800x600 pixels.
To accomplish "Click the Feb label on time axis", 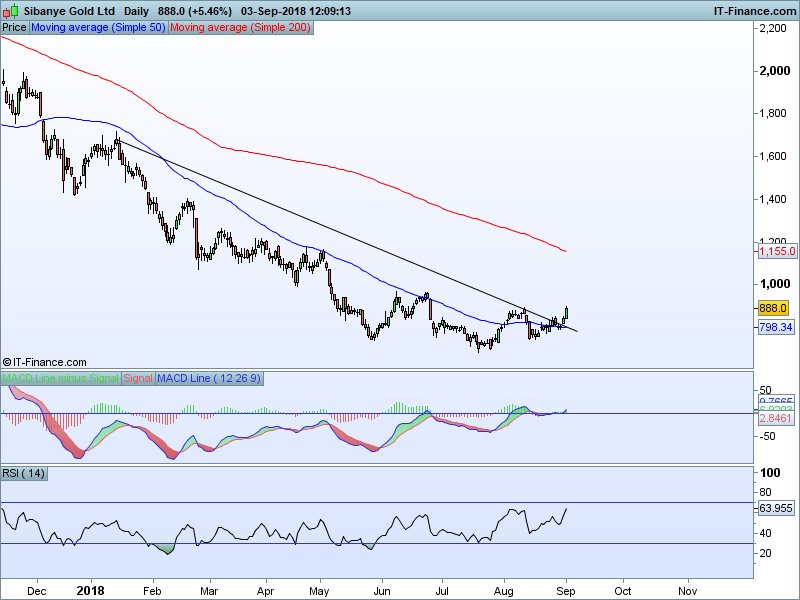I will [x=152, y=591].
